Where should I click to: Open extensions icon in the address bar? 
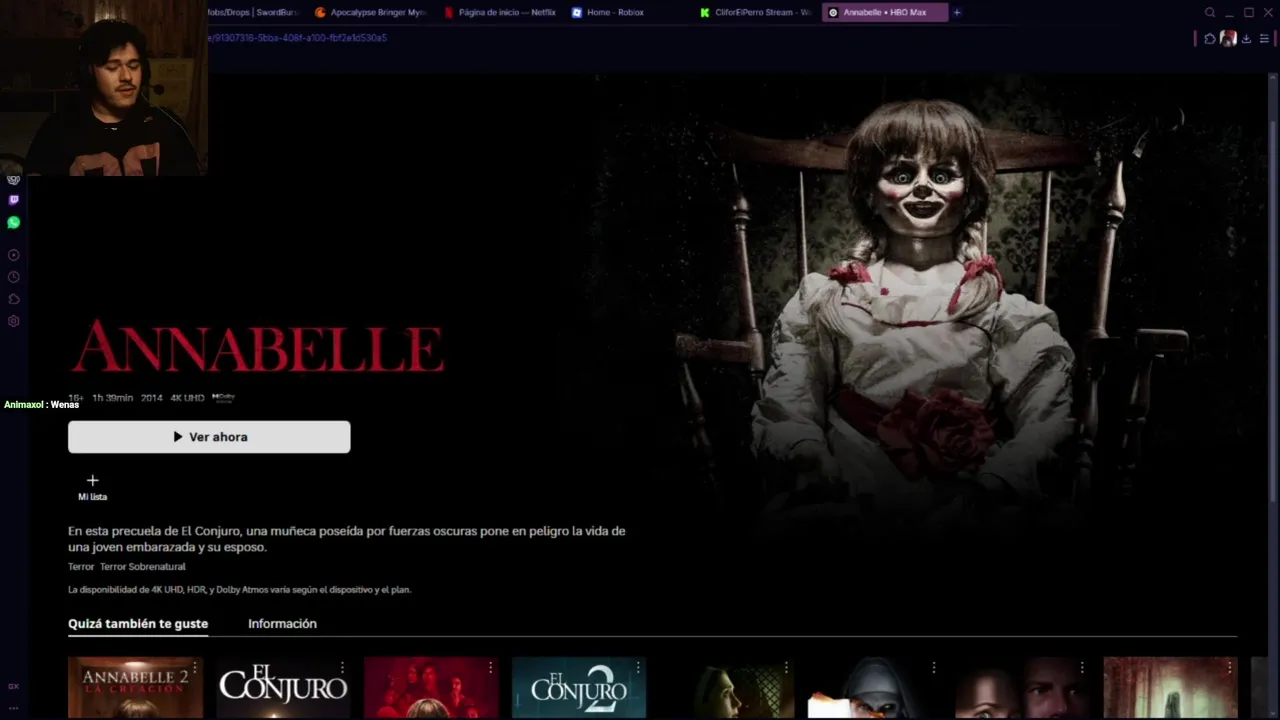(x=1210, y=39)
